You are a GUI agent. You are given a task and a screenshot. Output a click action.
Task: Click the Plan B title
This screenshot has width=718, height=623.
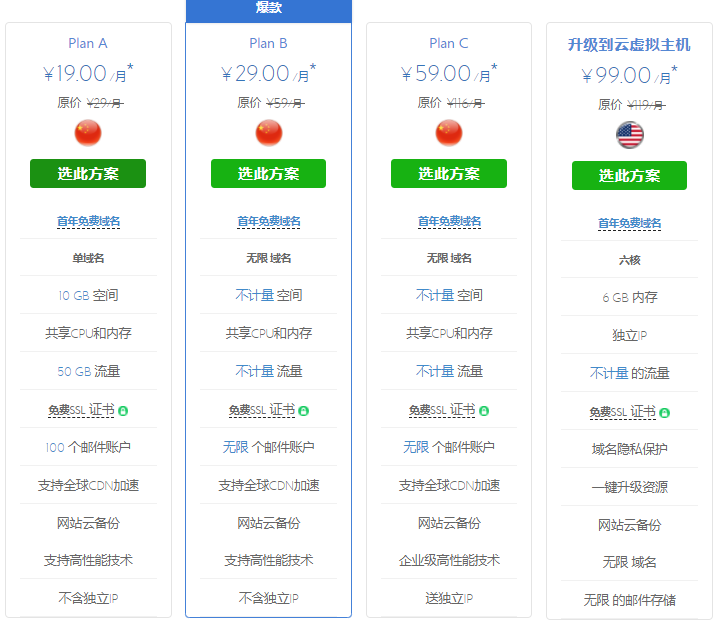click(x=268, y=43)
